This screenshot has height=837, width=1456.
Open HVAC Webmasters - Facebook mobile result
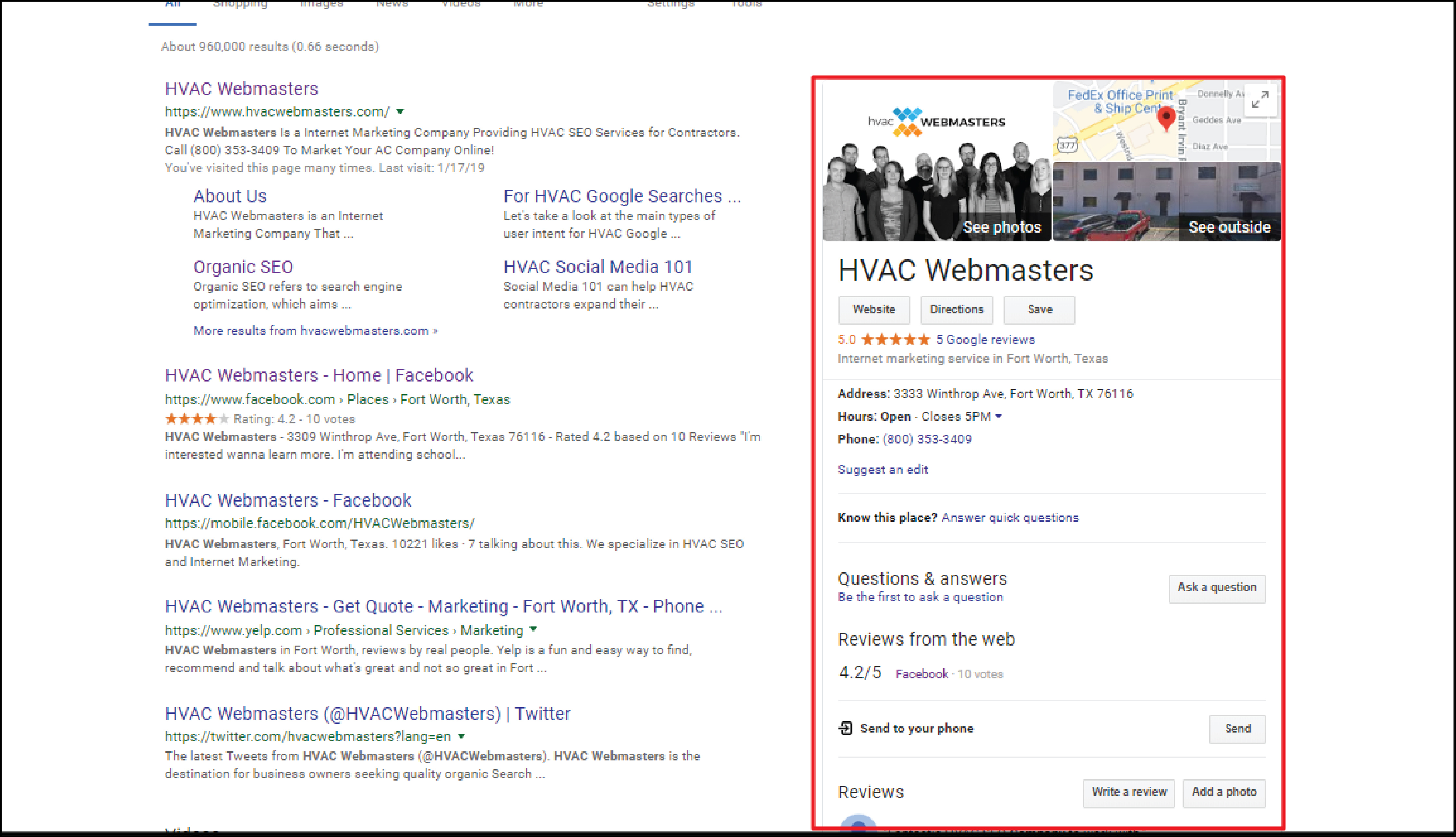tap(288, 500)
